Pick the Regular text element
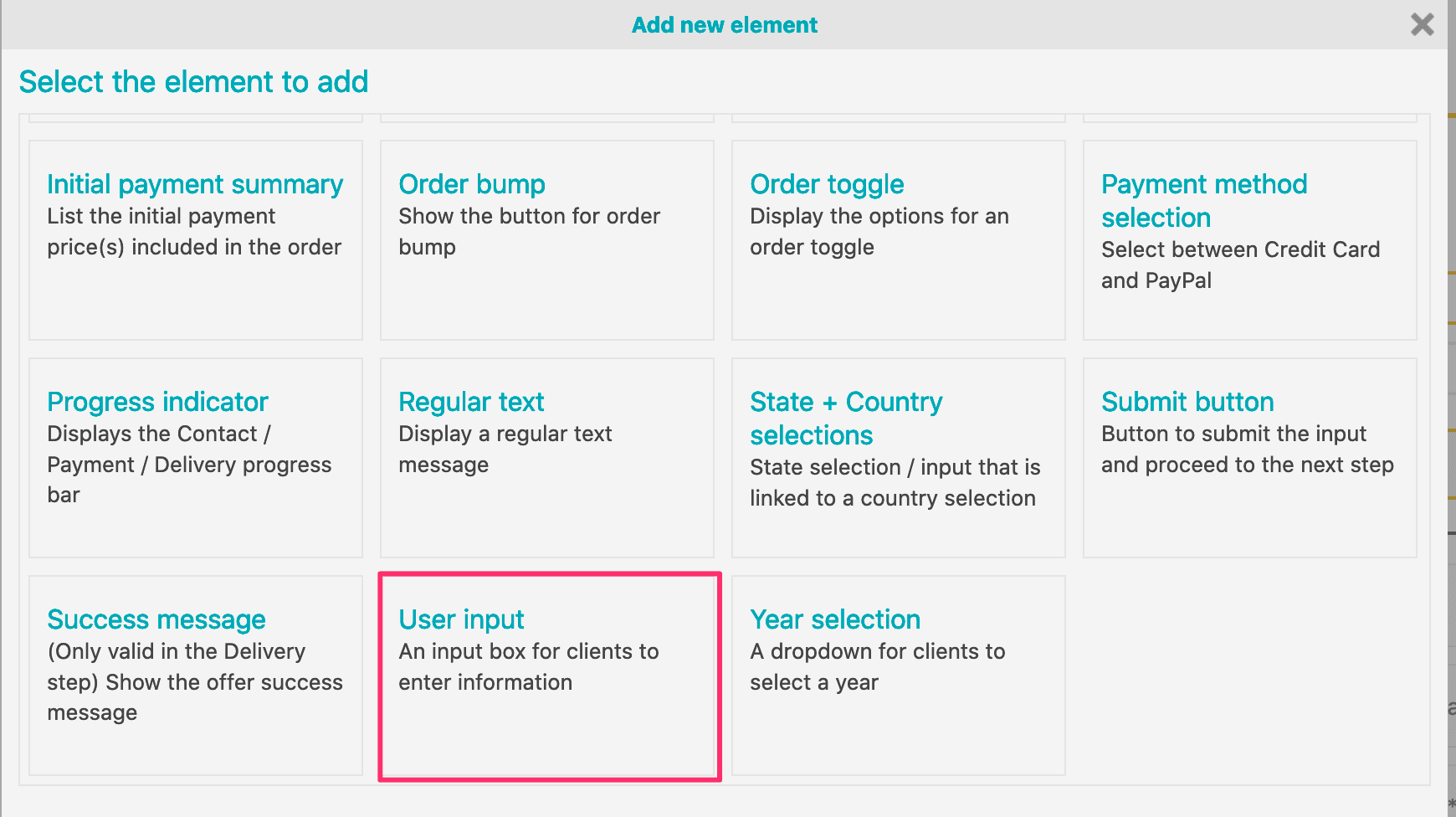1456x817 pixels. point(546,458)
